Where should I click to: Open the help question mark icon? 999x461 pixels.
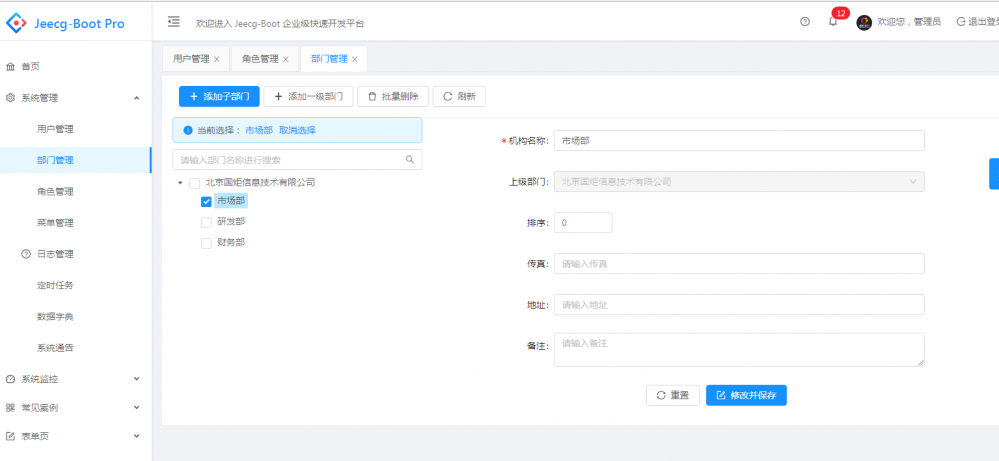(x=805, y=22)
